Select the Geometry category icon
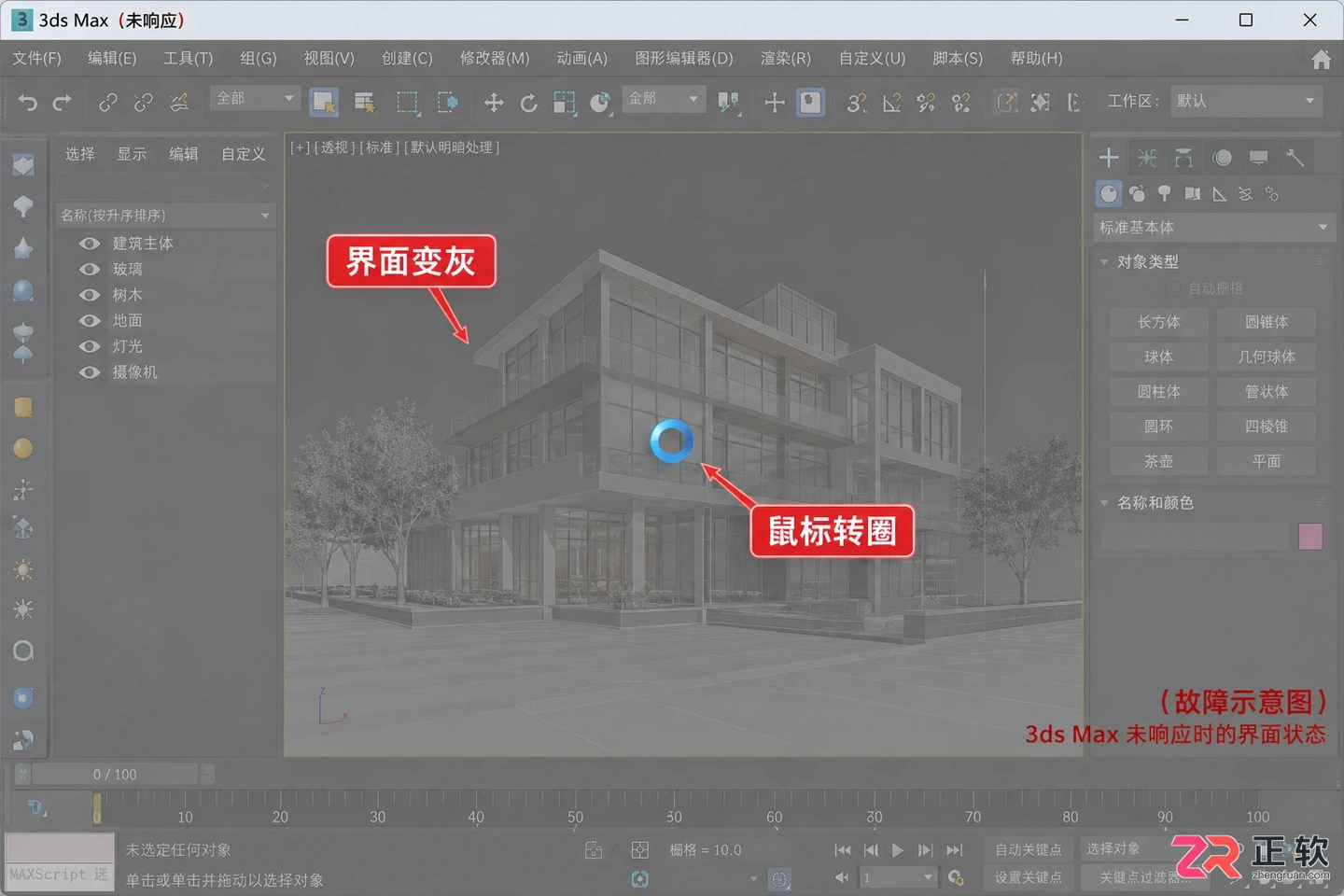Image resolution: width=1344 pixels, height=896 pixels. click(x=1109, y=193)
